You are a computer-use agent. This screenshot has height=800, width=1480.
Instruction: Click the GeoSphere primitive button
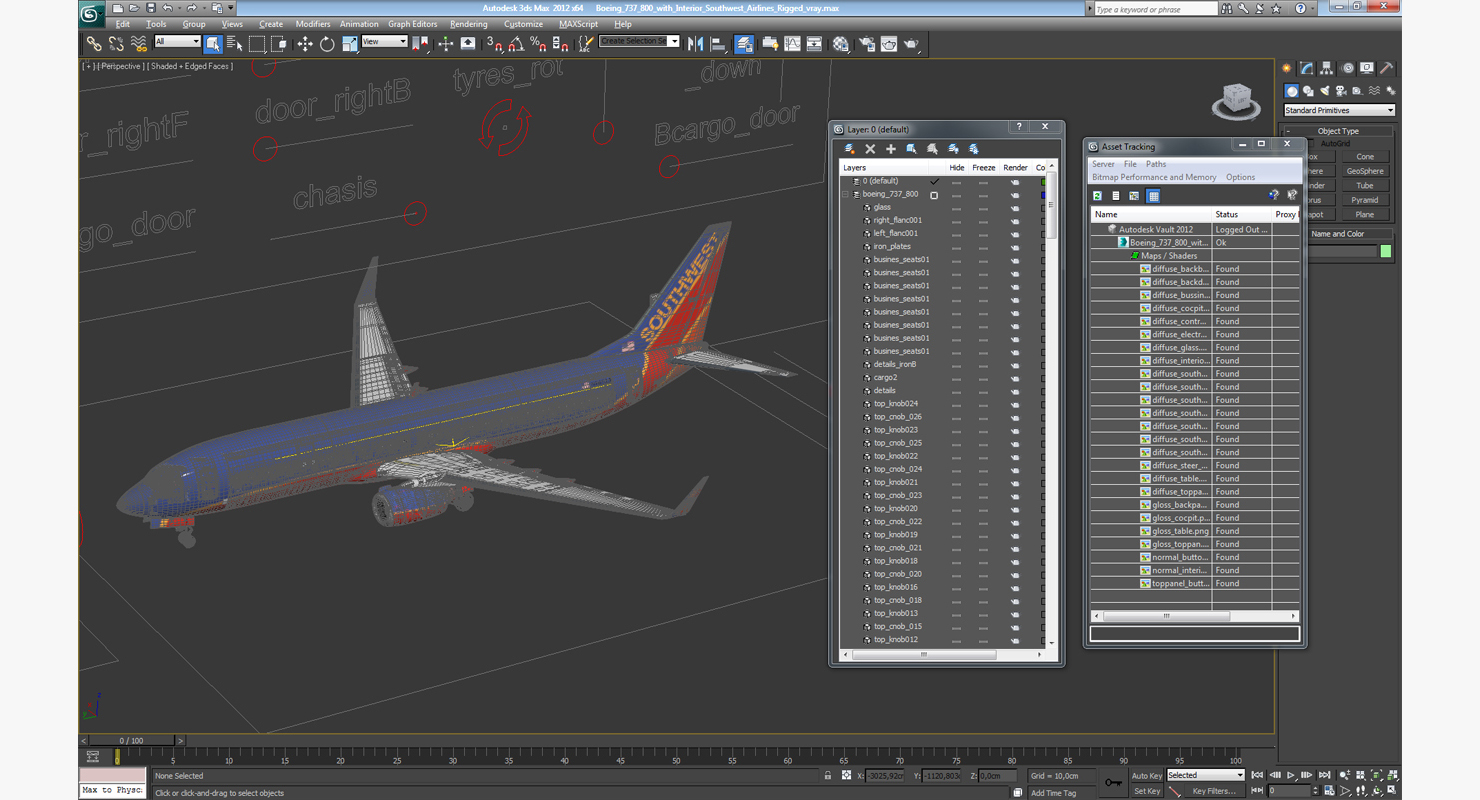coord(1365,171)
